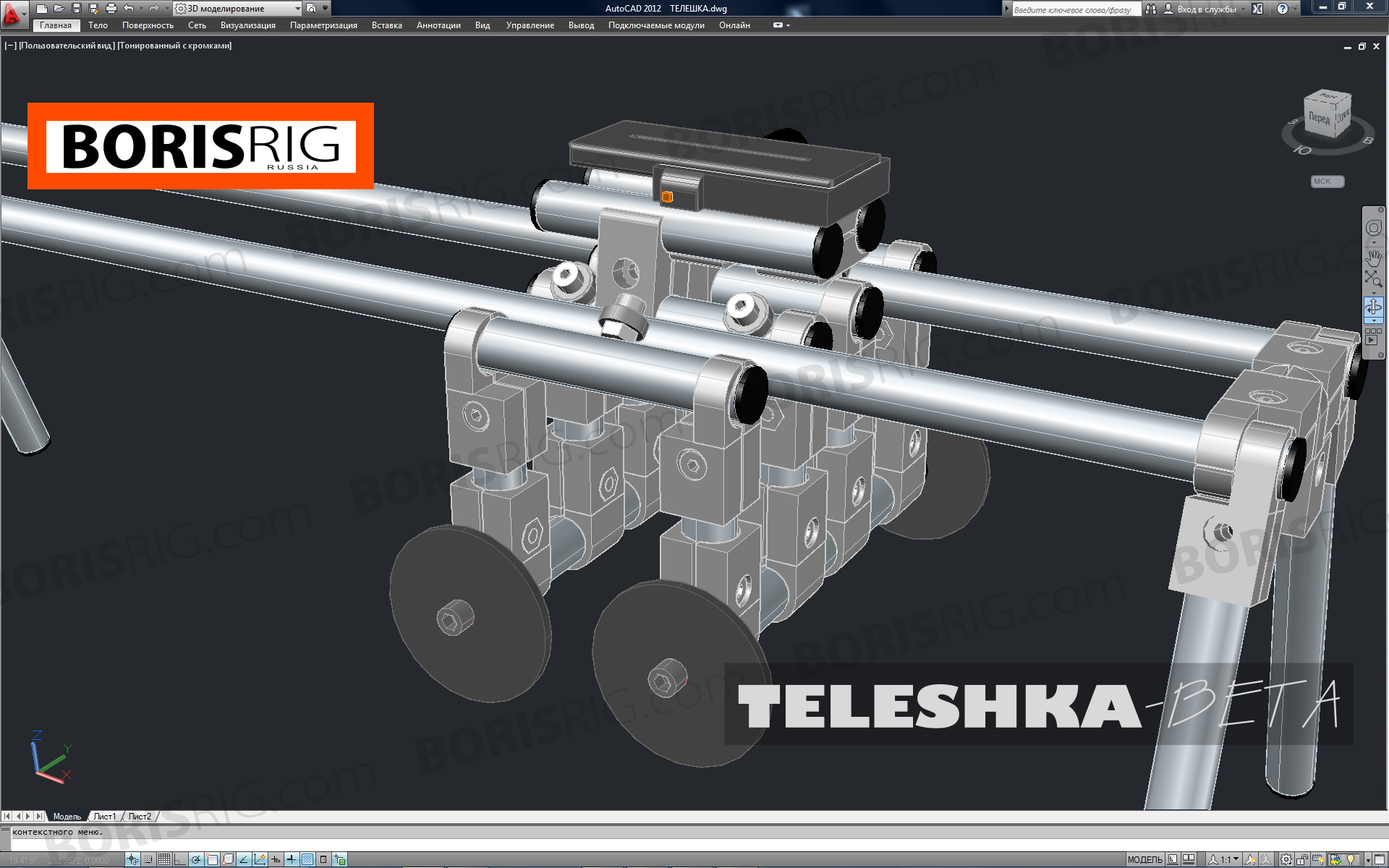Open the Вывод ribbon tab
This screenshot has height=868, width=1389.
click(x=581, y=25)
